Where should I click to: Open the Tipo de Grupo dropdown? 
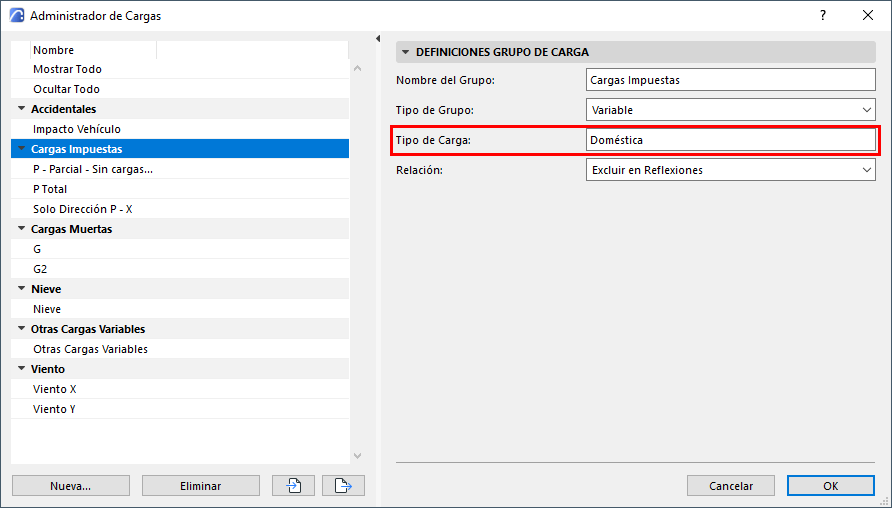coord(731,110)
